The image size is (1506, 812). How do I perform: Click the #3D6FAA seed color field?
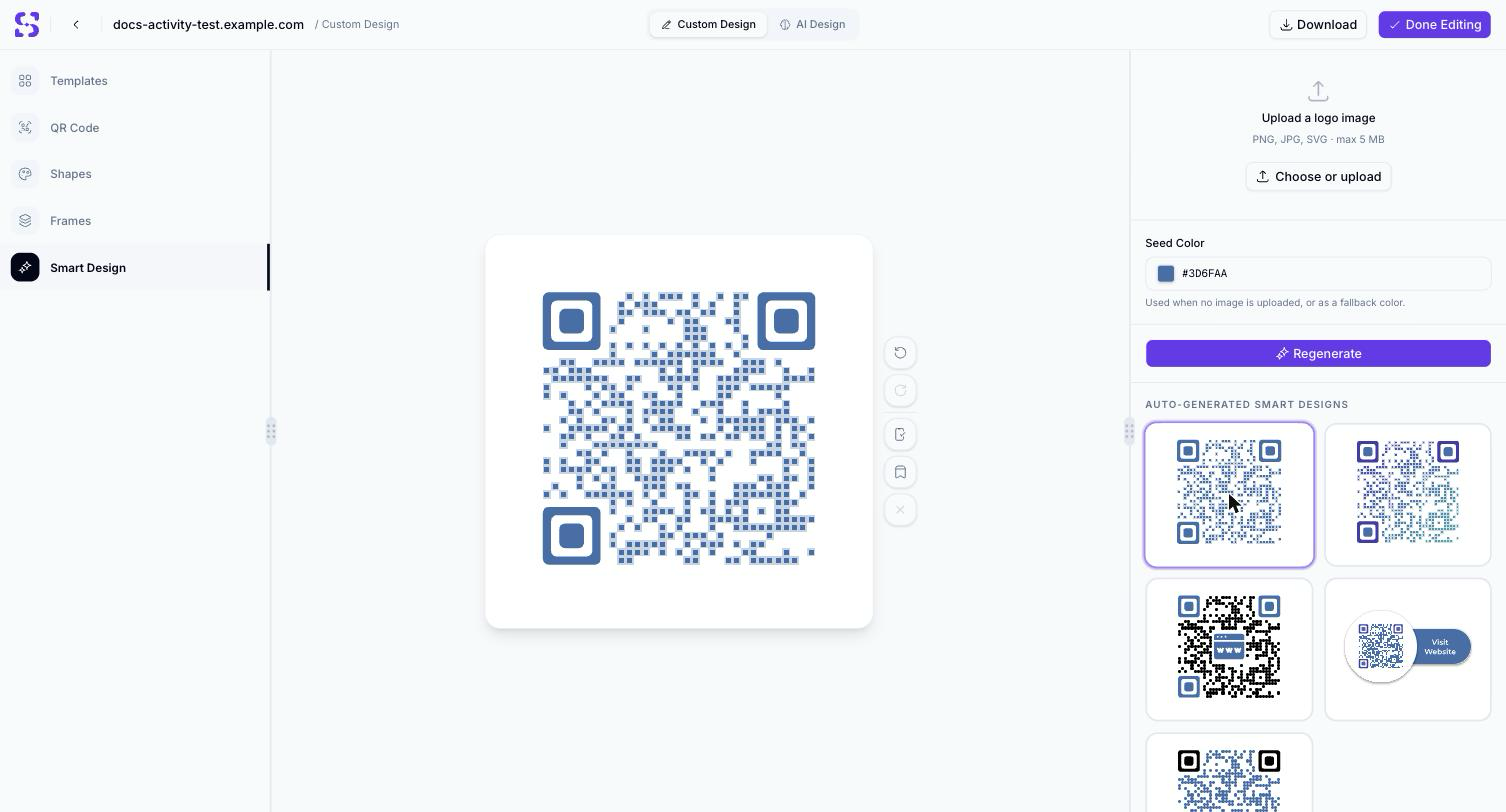(1318, 274)
